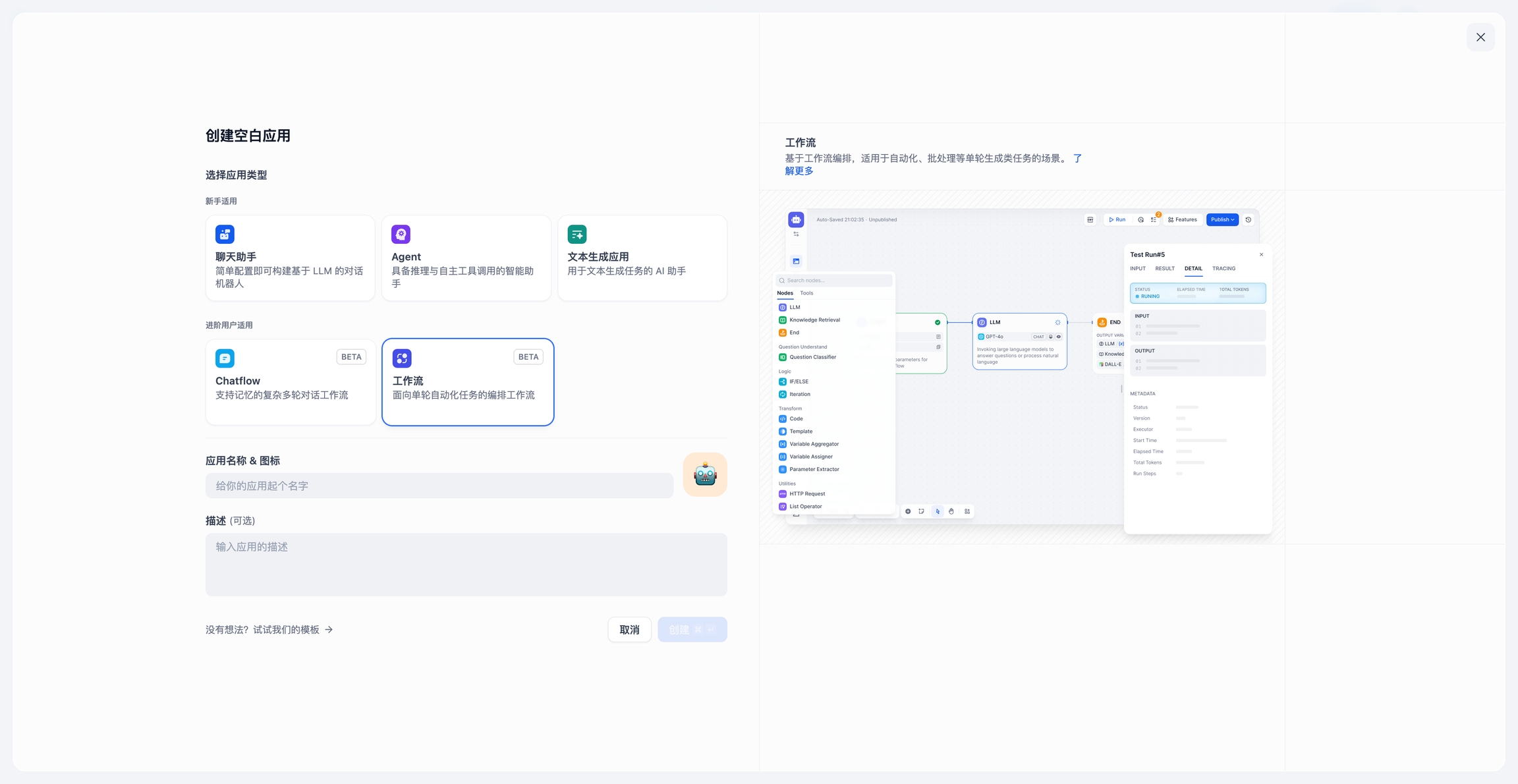The image size is (1518, 784).
Task: Focus the app name input field
Action: point(439,486)
